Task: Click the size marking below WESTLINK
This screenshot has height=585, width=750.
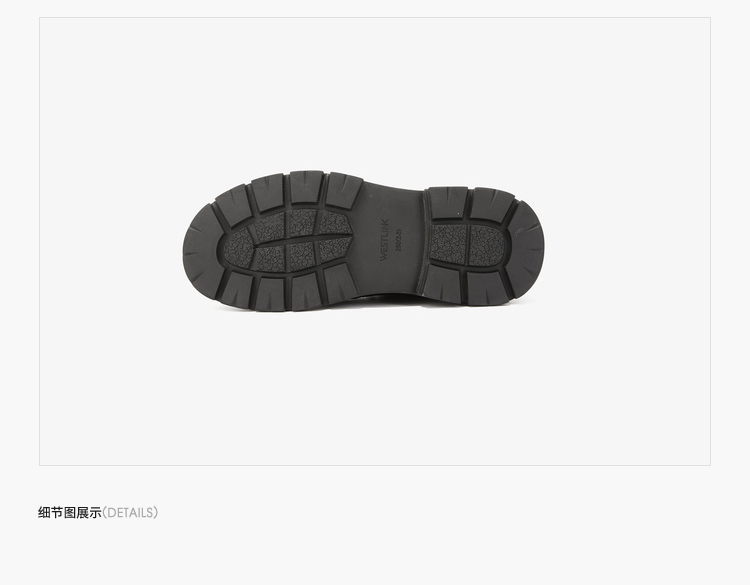Action: (398, 240)
